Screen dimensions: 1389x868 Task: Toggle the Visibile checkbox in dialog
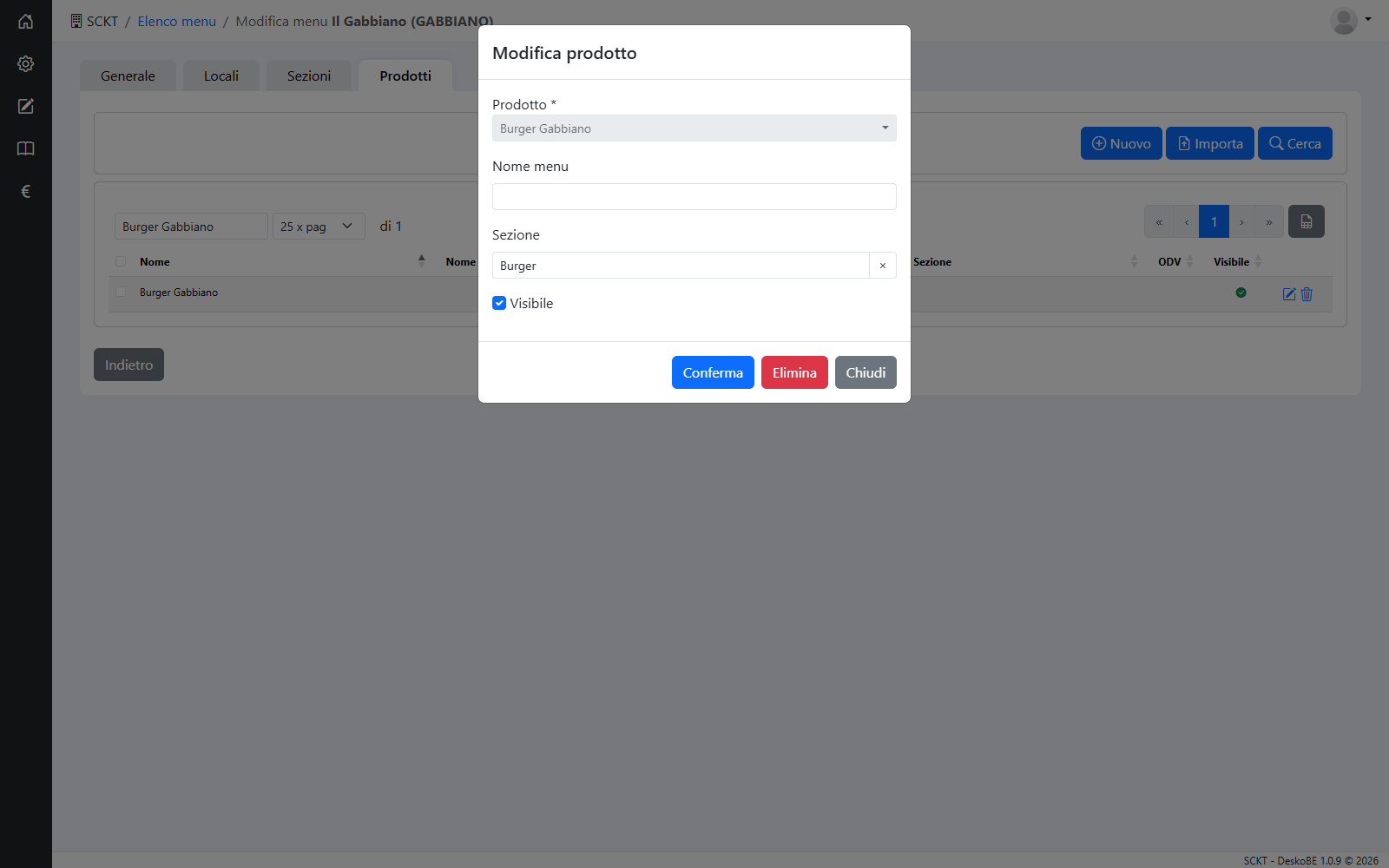(x=499, y=303)
